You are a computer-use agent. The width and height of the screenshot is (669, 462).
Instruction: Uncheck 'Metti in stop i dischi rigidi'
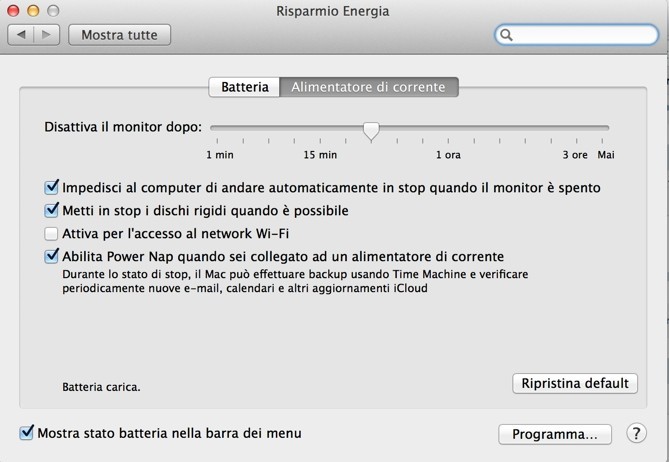click(x=52, y=210)
